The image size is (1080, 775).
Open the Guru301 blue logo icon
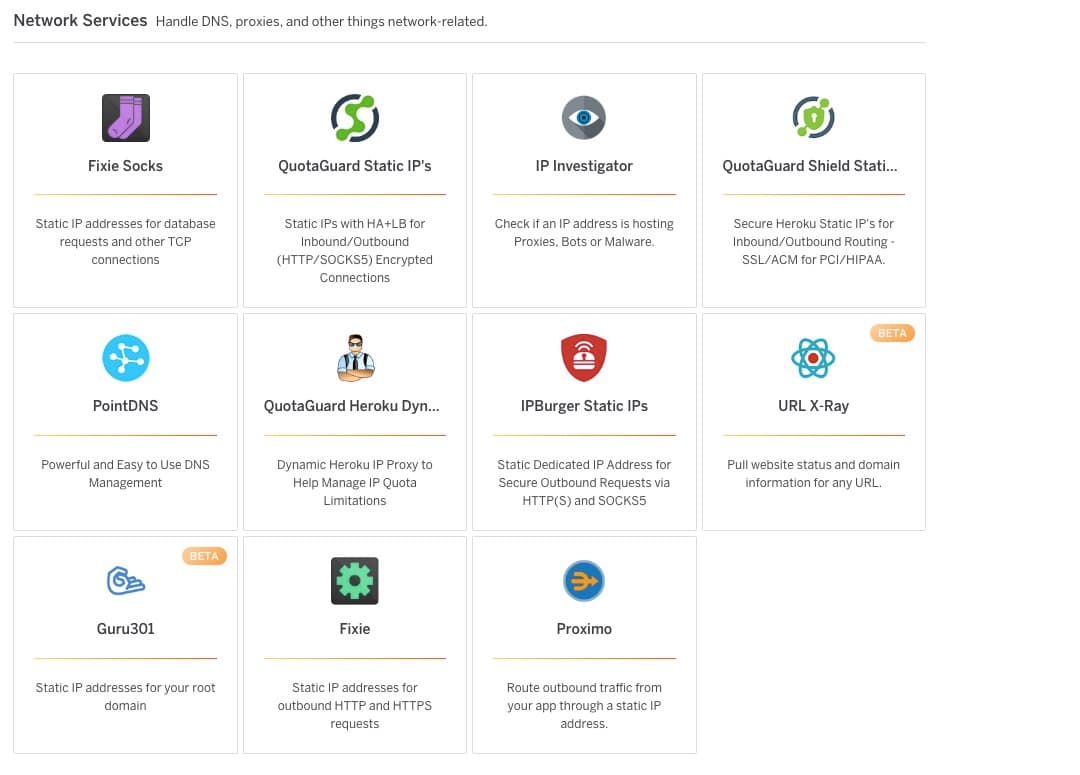pos(125,581)
